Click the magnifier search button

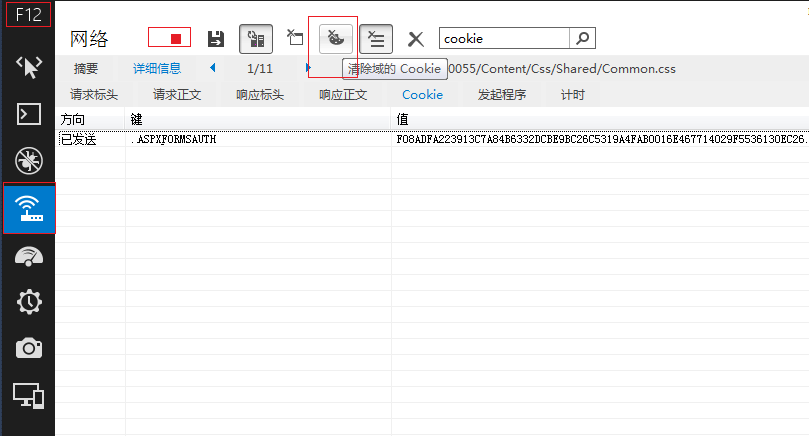pos(583,39)
